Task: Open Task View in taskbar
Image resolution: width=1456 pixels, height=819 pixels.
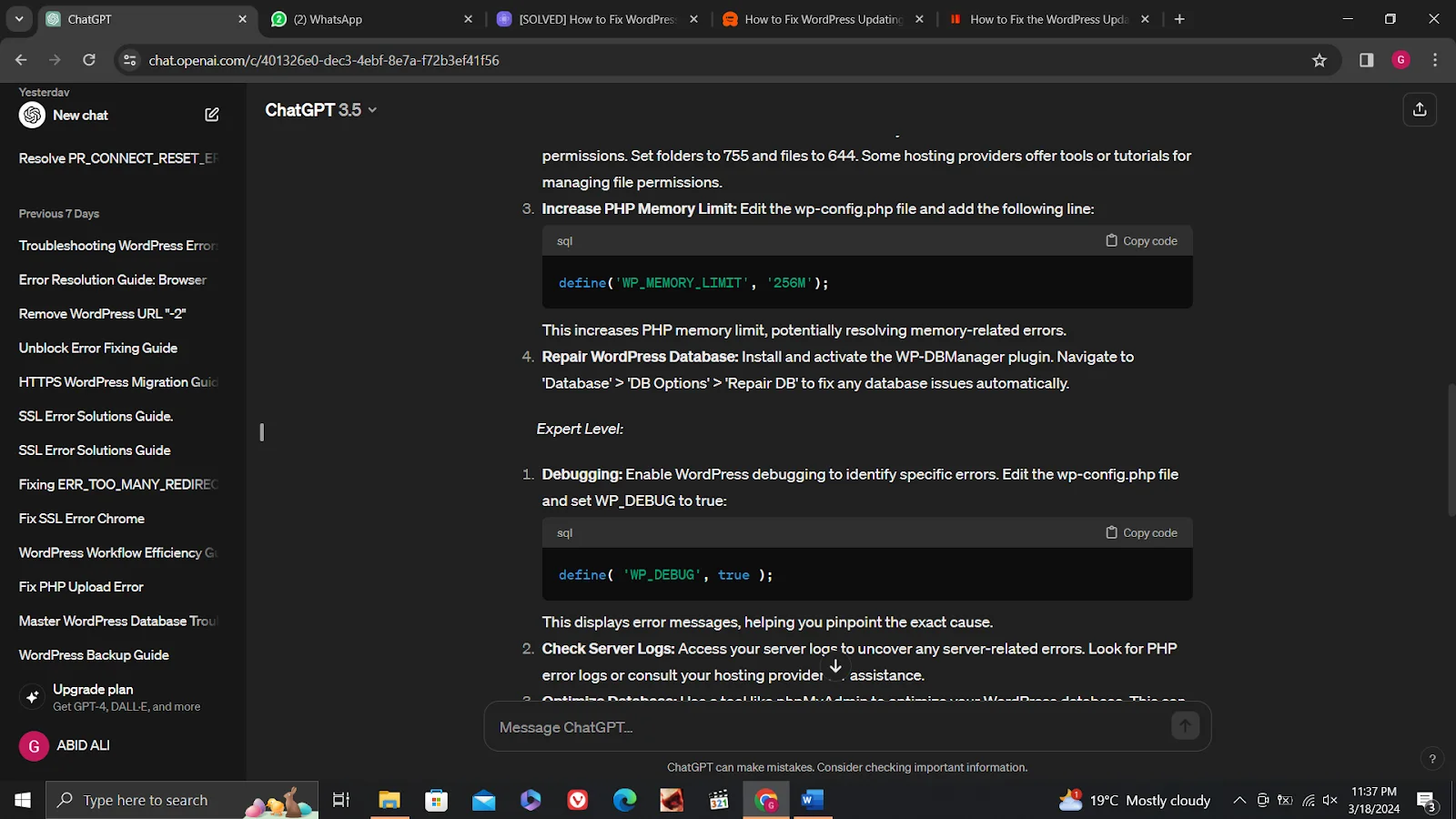Action: click(x=341, y=800)
